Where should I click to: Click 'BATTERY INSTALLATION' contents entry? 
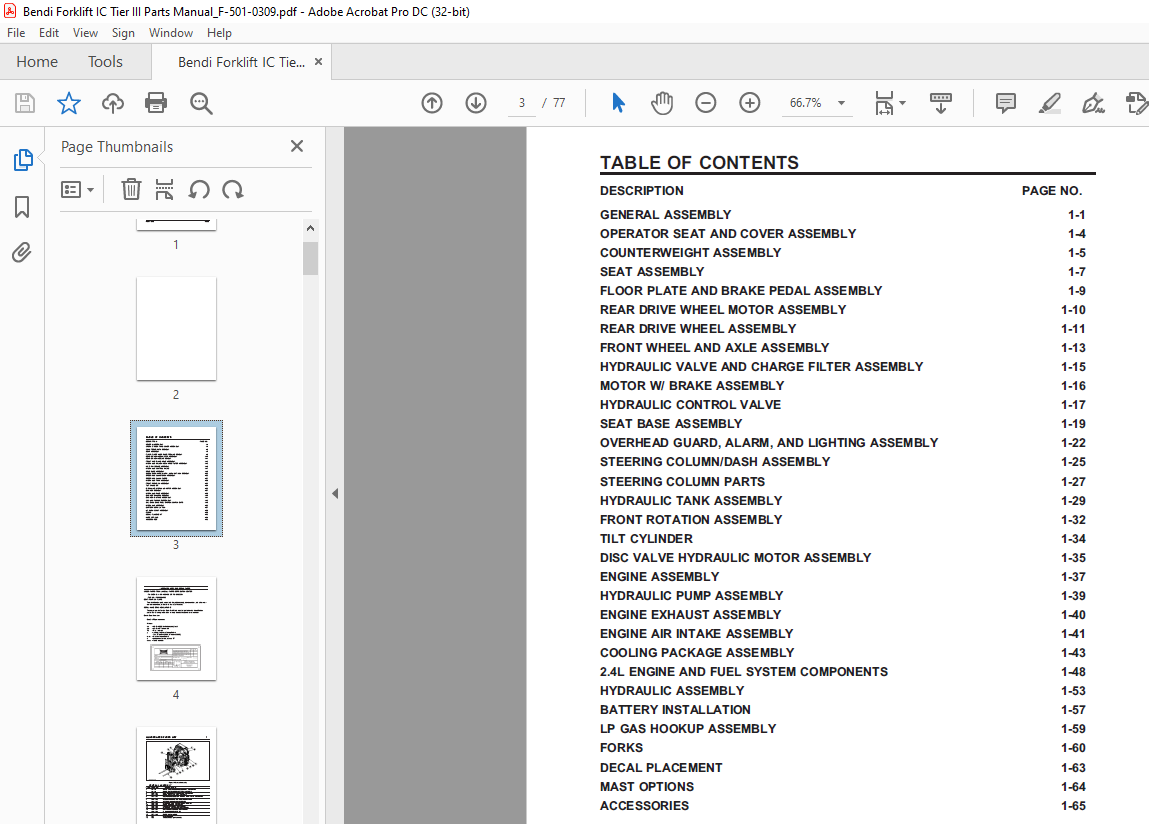[675, 710]
